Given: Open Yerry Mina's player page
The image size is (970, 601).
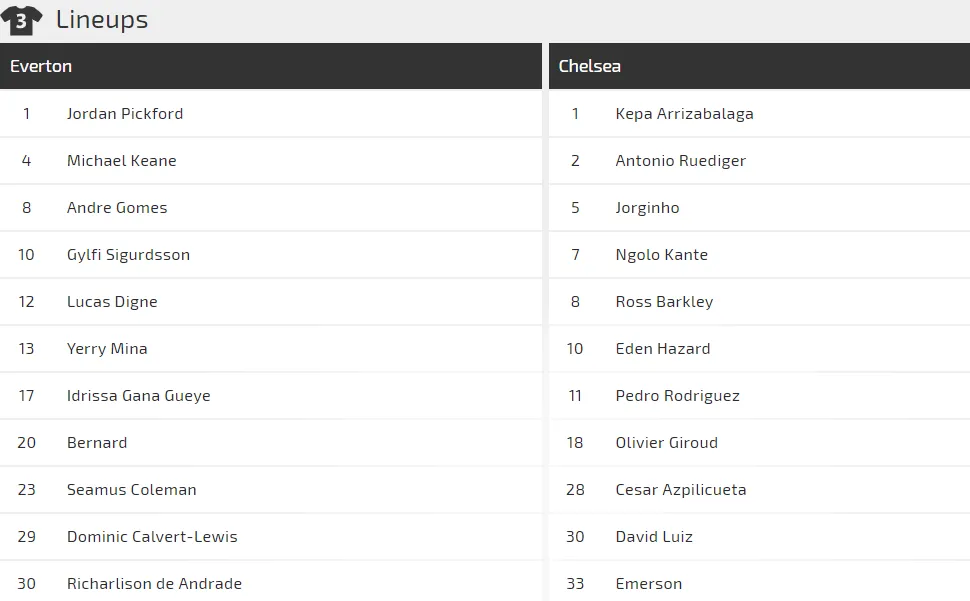Looking at the screenshot, I should [107, 349].
